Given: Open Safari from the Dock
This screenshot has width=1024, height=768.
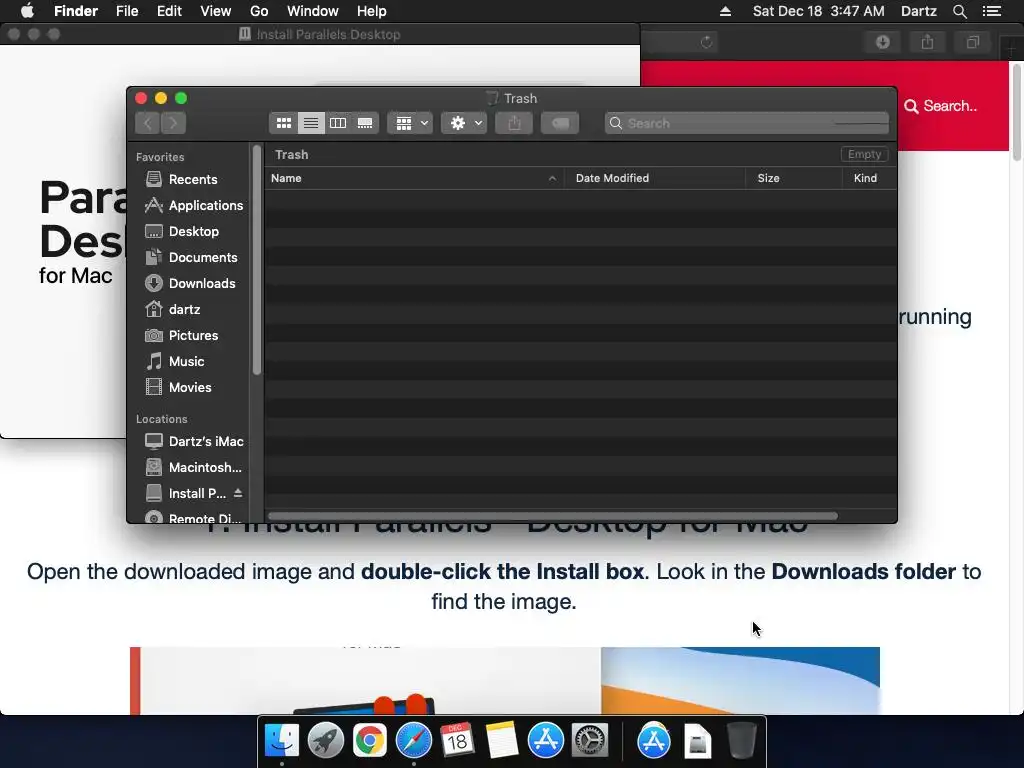Looking at the screenshot, I should [413, 741].
